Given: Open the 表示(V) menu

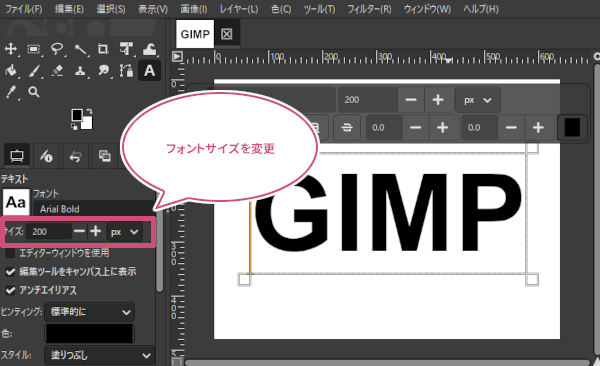Looking at the screenshot, I should point(153,9).
